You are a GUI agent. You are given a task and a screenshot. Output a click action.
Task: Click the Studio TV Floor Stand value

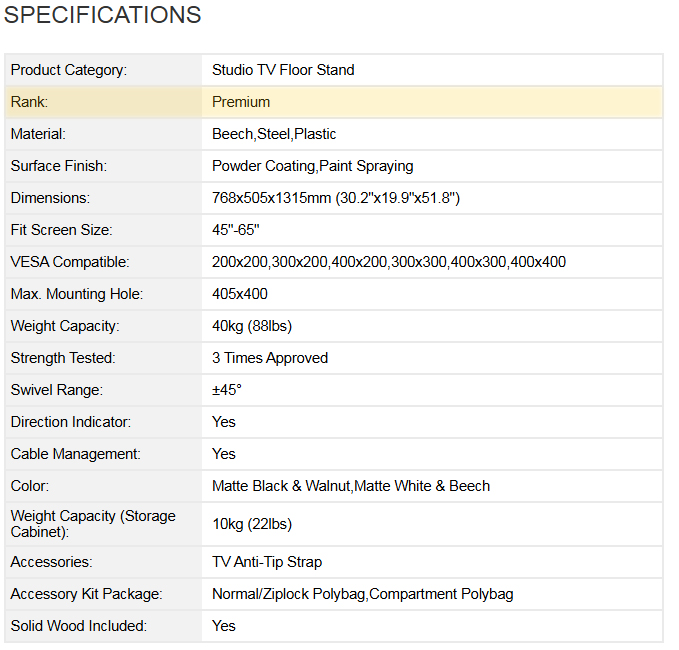point(283,70)
